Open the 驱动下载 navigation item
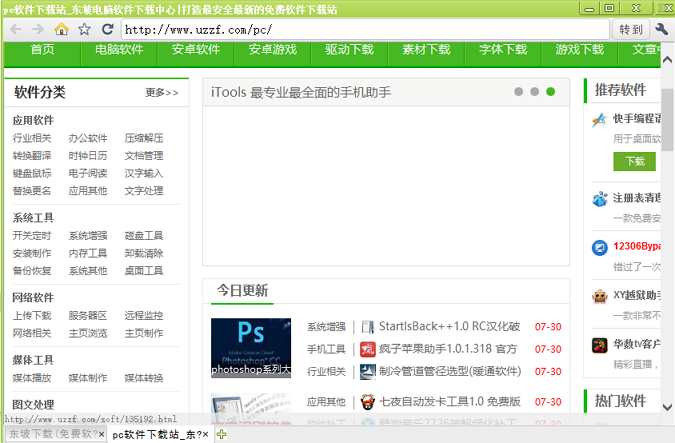675x443 pixels. click(x=349, y=50)
